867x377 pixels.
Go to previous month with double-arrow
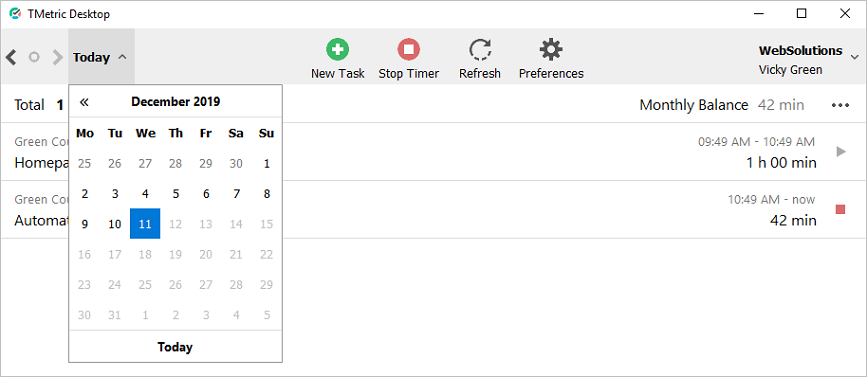84,102
